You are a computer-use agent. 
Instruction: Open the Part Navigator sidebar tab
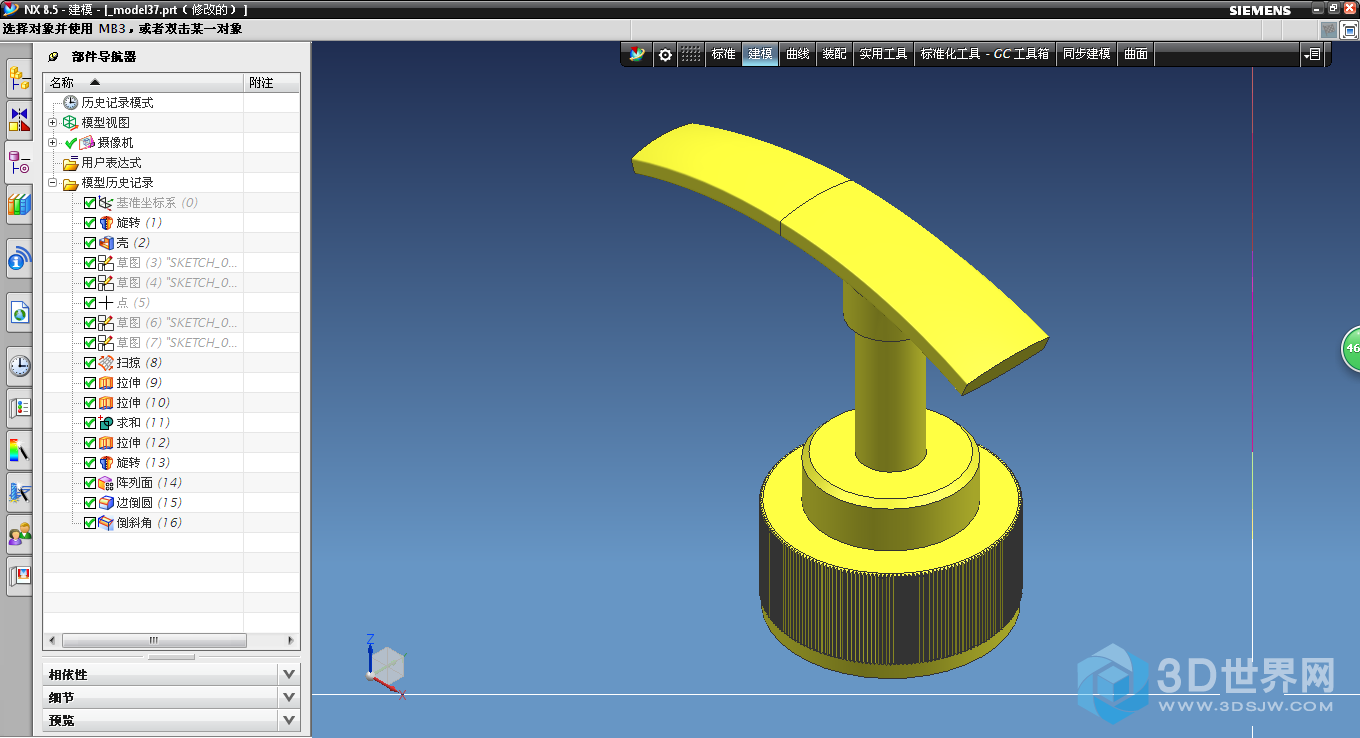19,161
